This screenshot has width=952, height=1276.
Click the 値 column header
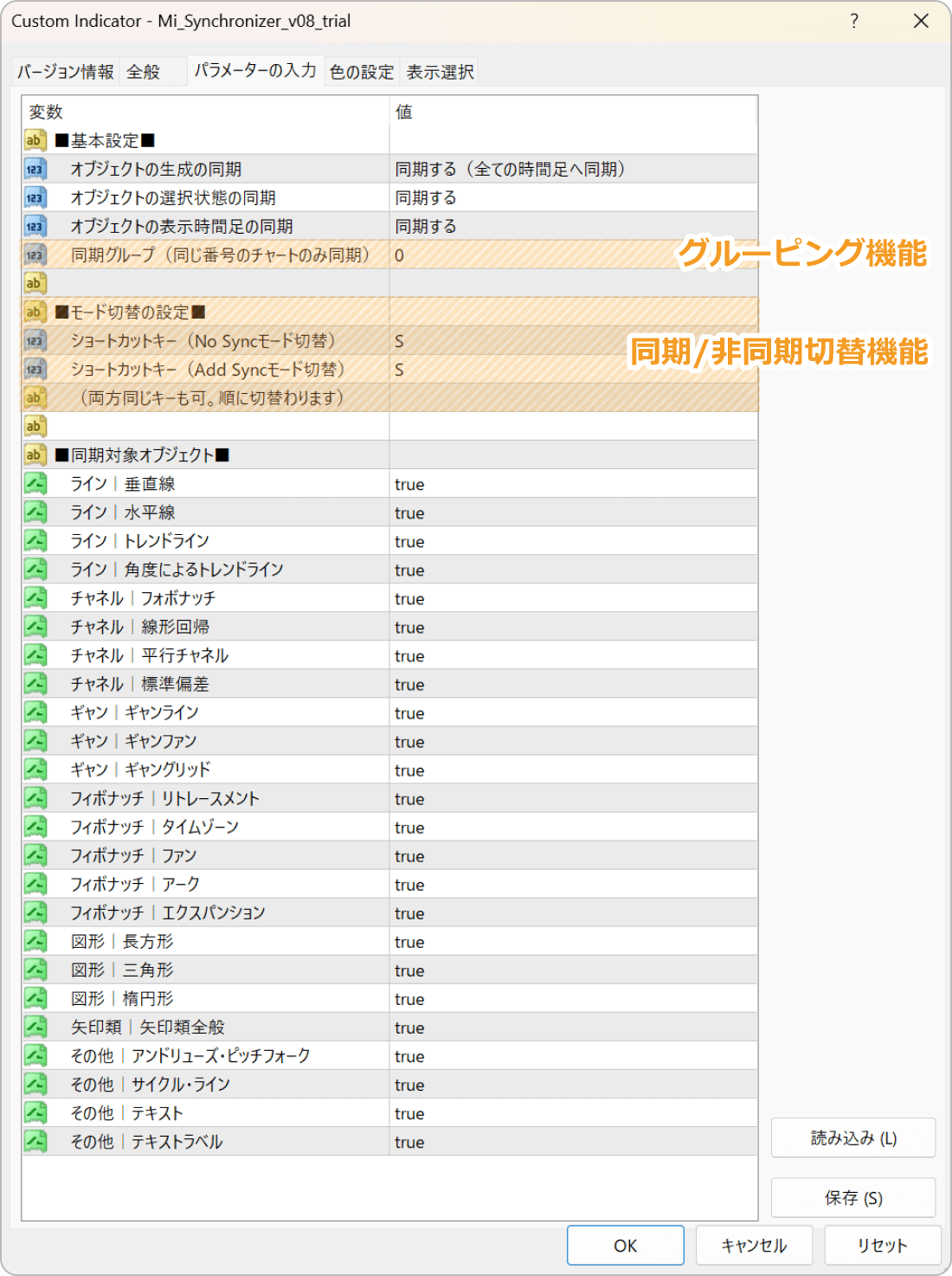pos(573,112)
